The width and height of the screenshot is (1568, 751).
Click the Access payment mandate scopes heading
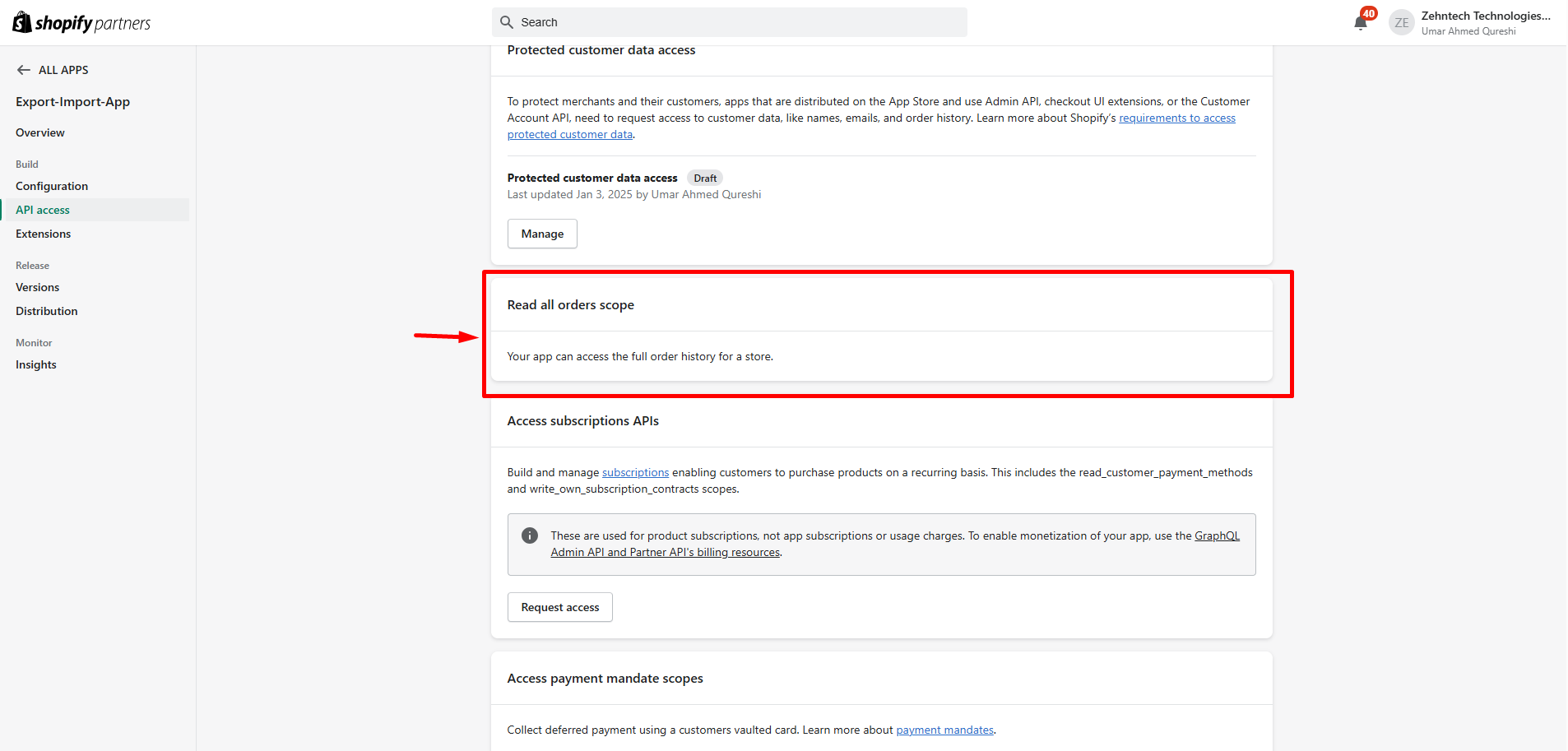point(605,679)
